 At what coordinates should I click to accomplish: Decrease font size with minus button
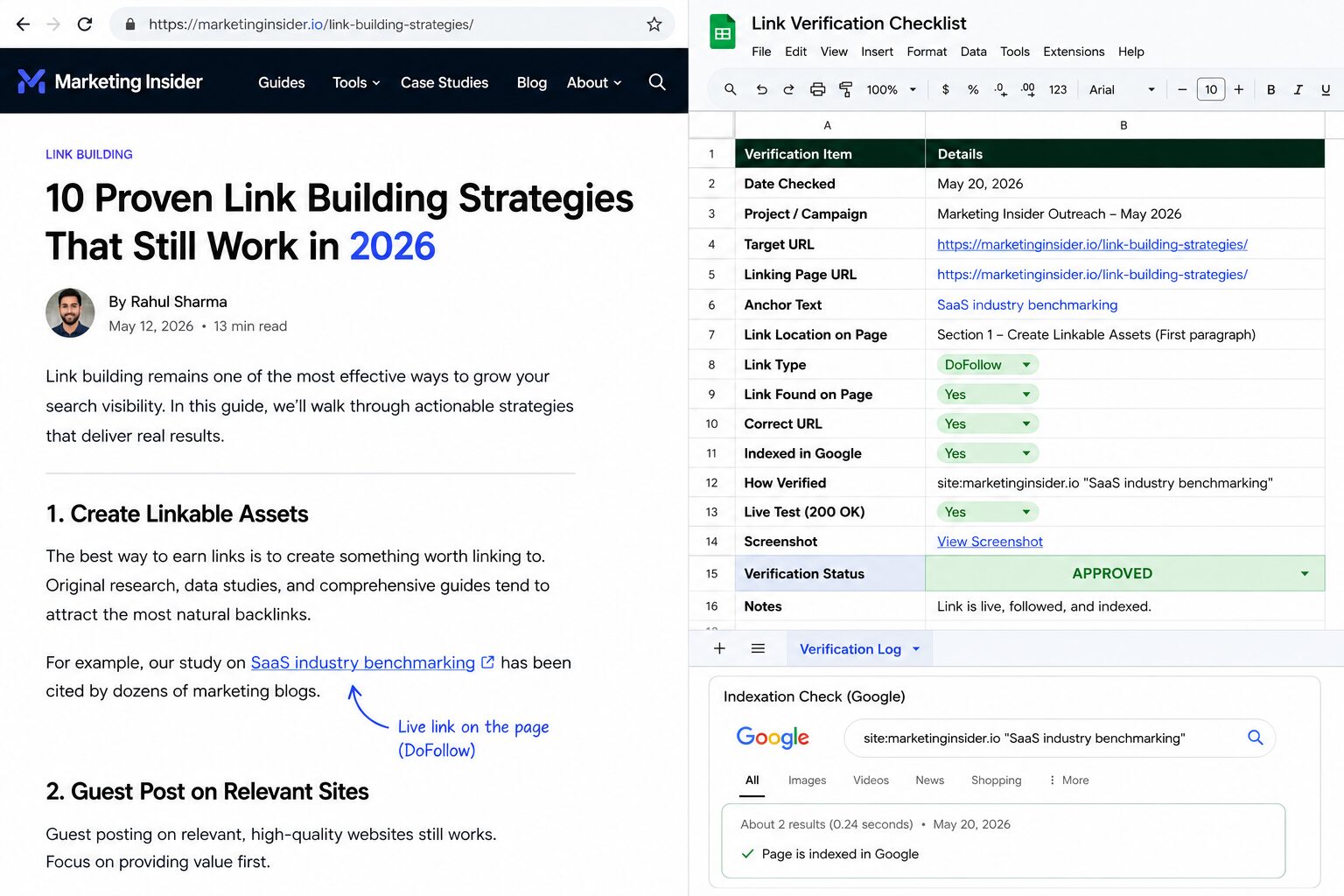click(1182, 89)
